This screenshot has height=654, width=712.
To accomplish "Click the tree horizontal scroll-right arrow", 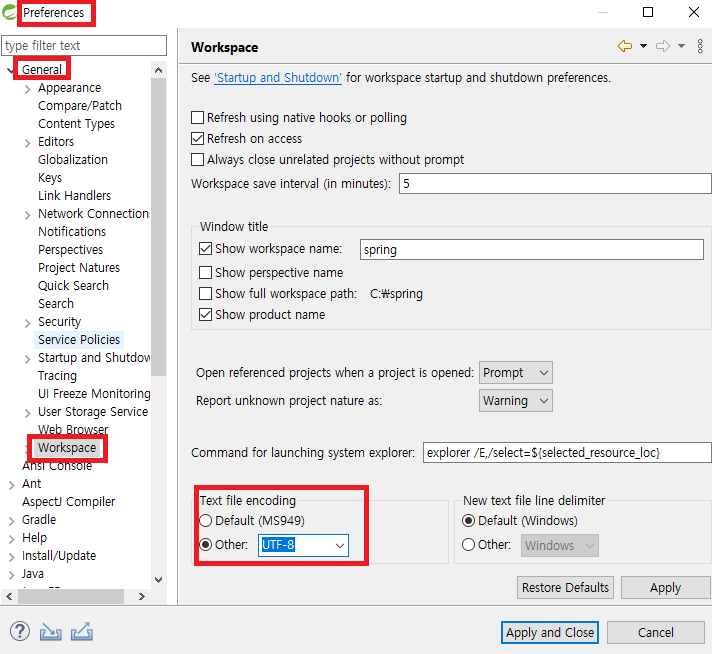I will [142, 596].
